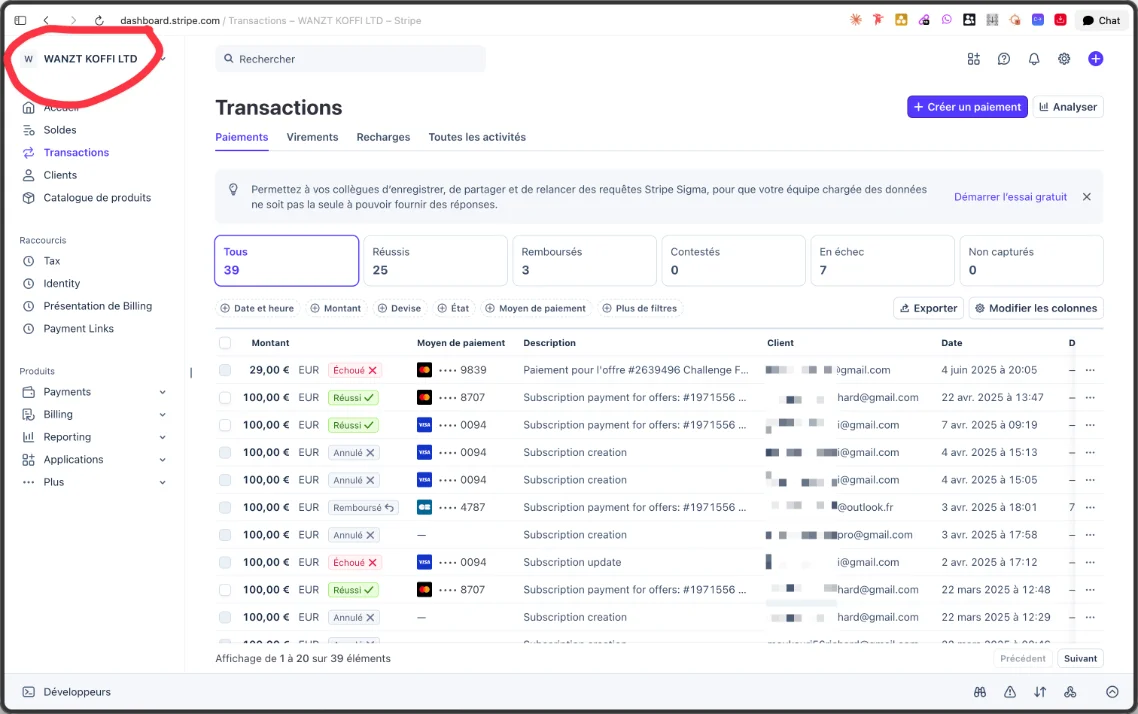Screen dimensions: 1138x714
Task: Open the notifications bell icon
Action: pos(1033,59)
